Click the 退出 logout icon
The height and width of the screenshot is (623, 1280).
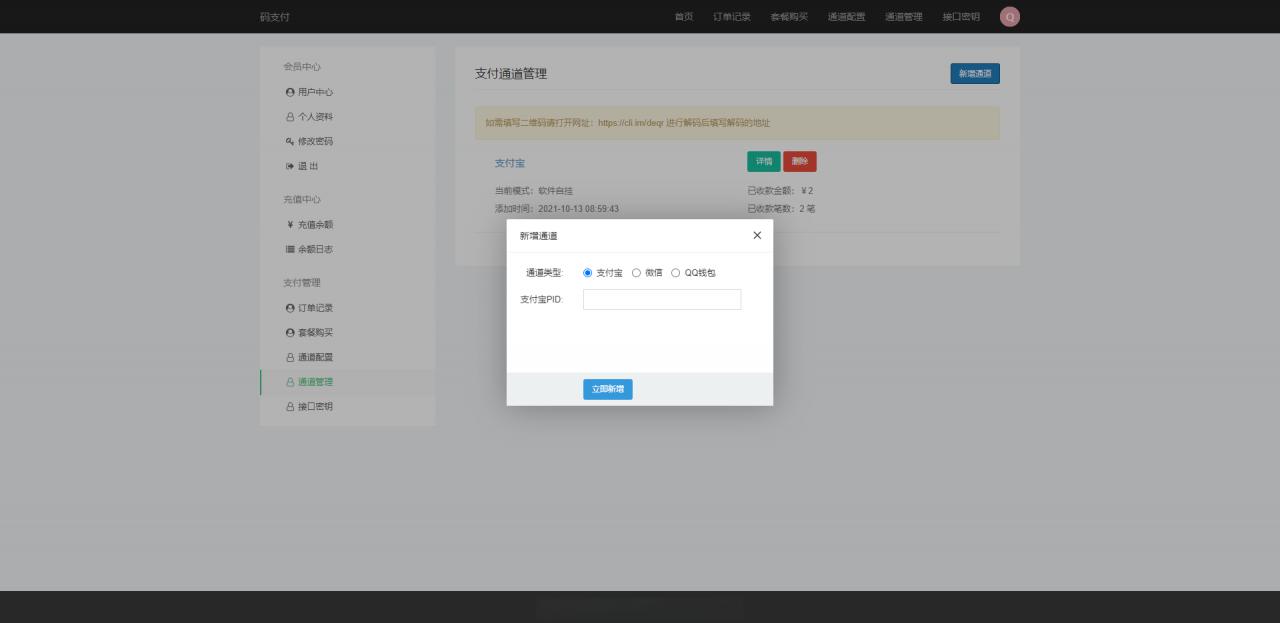[290, 166]
